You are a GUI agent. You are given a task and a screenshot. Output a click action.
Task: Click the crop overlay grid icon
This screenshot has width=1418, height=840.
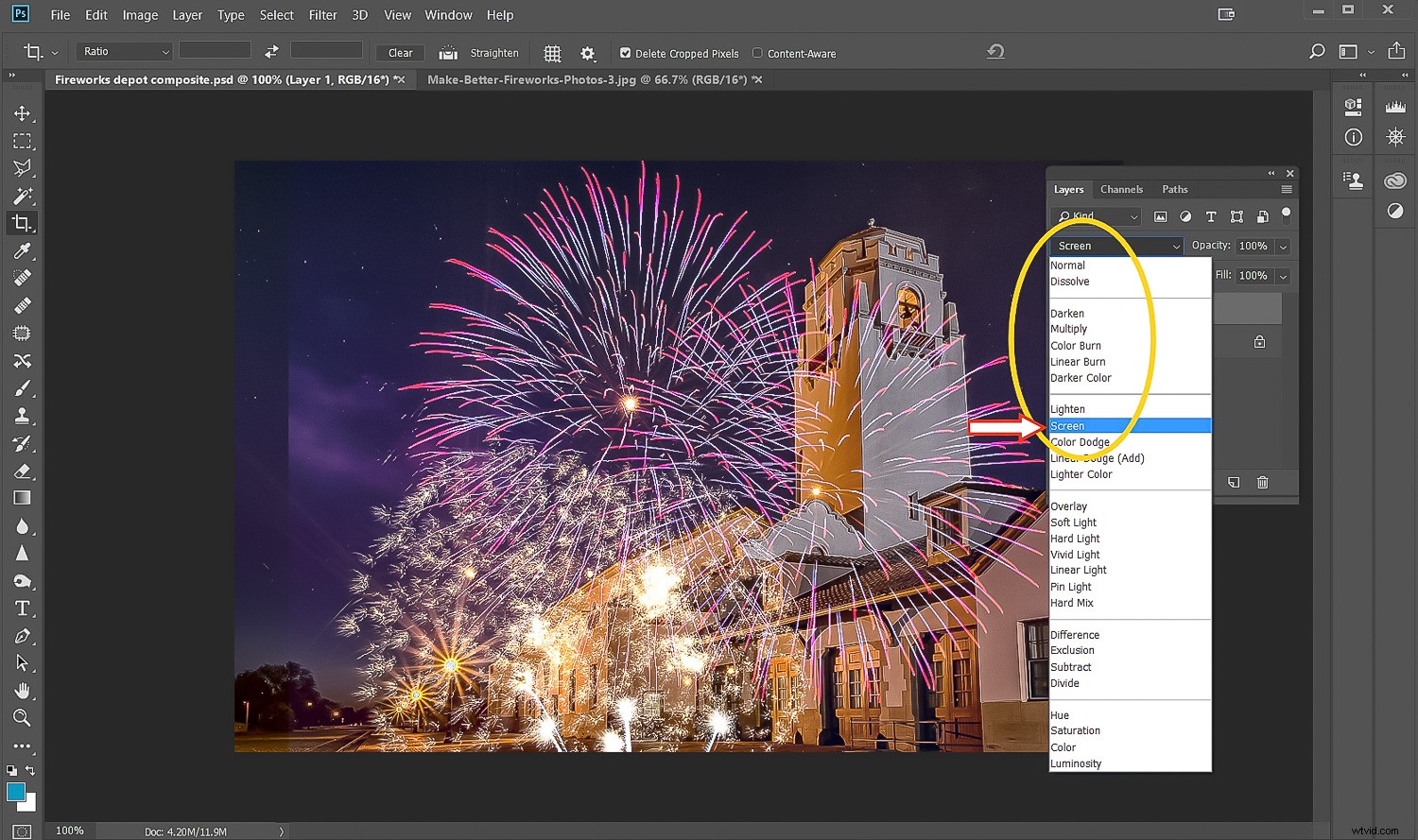click(x=552, y=53)
